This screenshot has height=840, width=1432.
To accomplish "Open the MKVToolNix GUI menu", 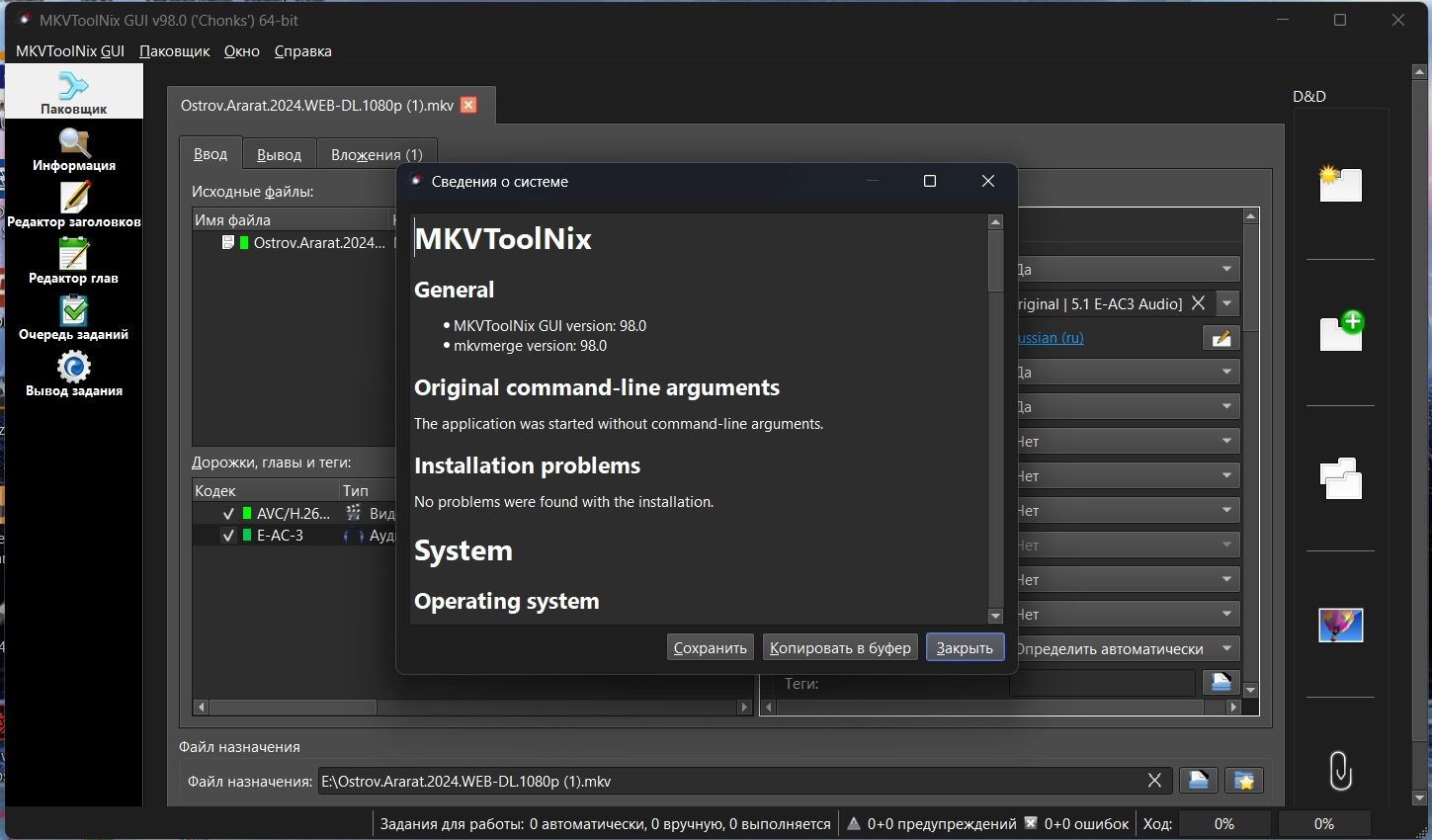I will tap(70, 51).
